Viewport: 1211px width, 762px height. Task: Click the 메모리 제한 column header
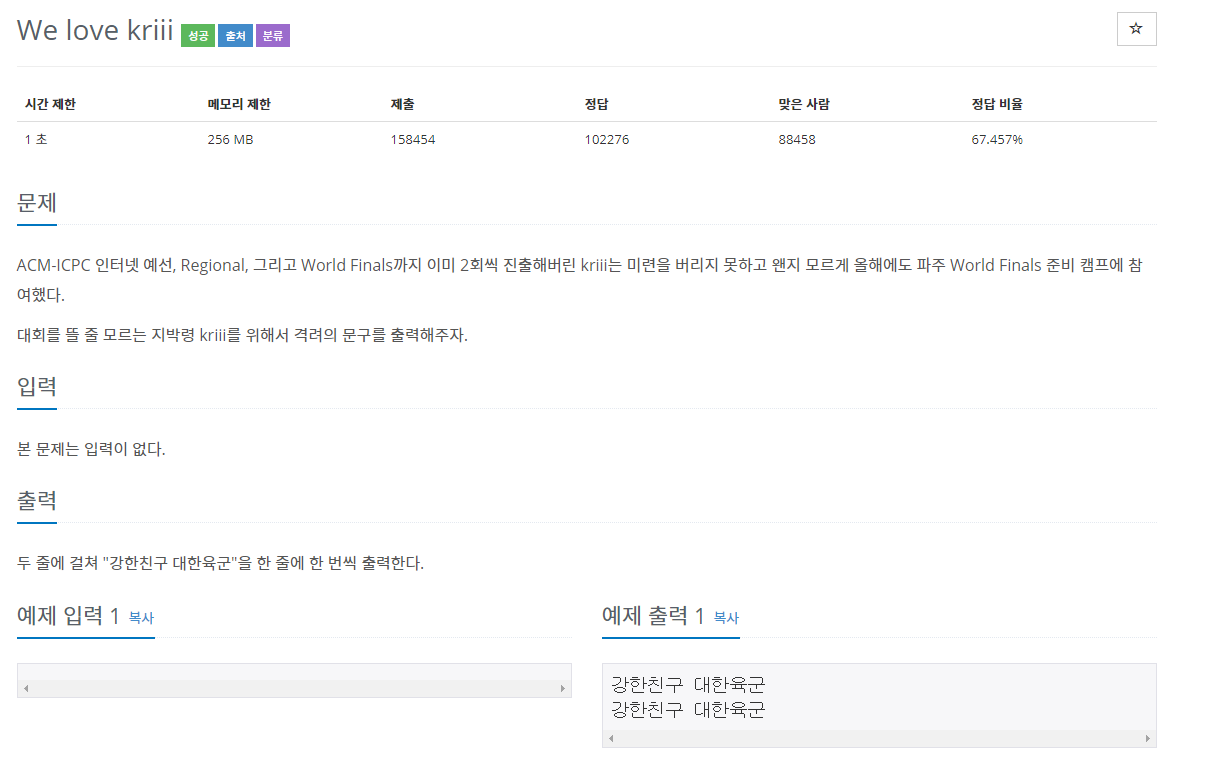click(x=239, y=104)
